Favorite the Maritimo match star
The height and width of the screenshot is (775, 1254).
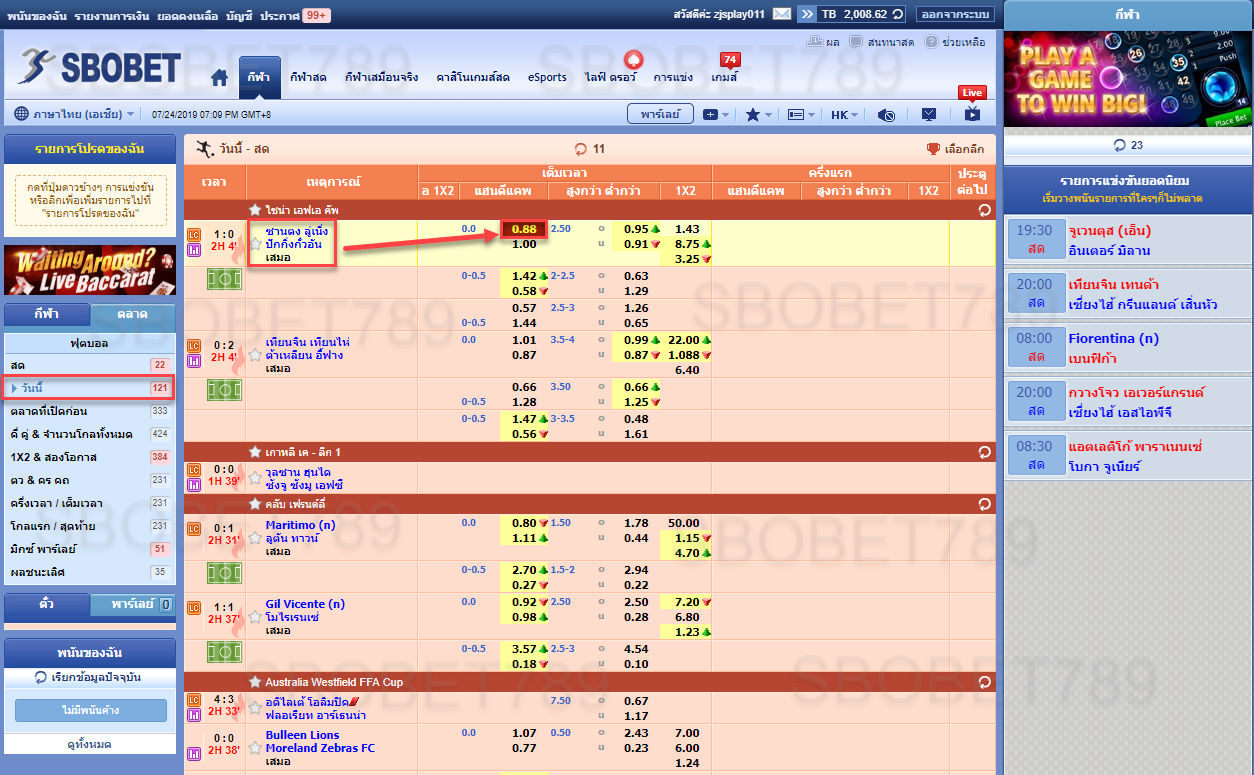click(256, 538)
